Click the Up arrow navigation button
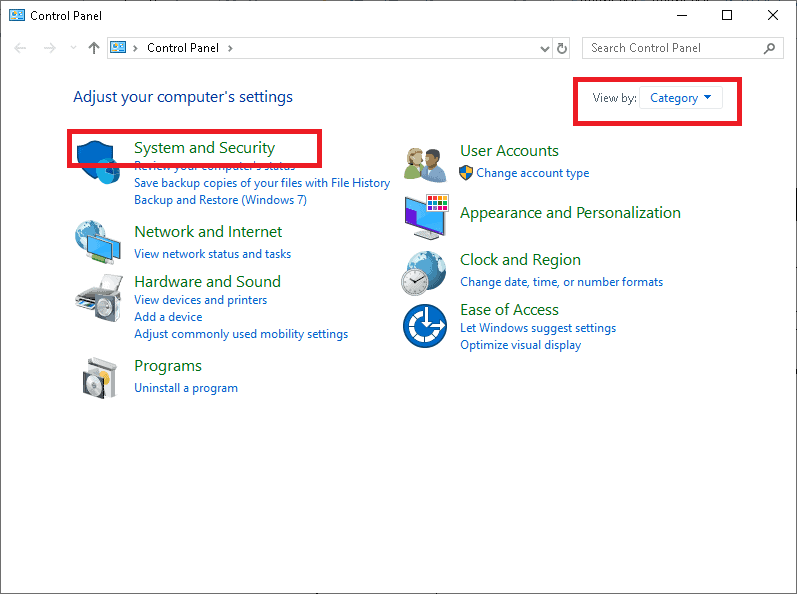Screen dimensions: 797x594 click(x=94, y=48)
